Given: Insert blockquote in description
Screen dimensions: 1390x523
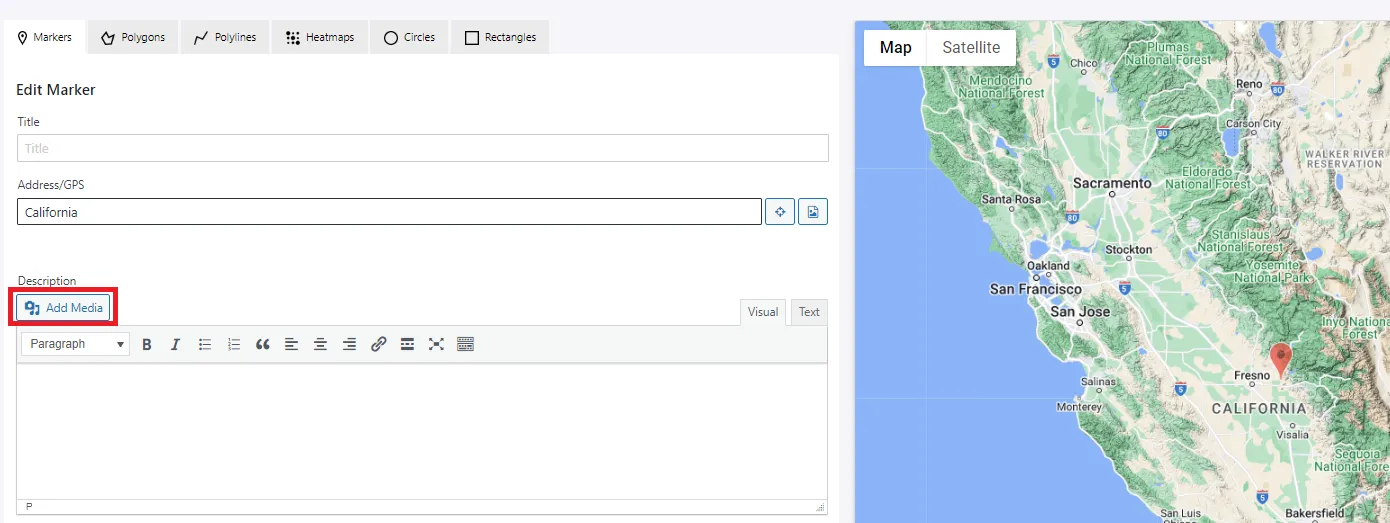Looking at the screenshot, I should click(263, 344).
